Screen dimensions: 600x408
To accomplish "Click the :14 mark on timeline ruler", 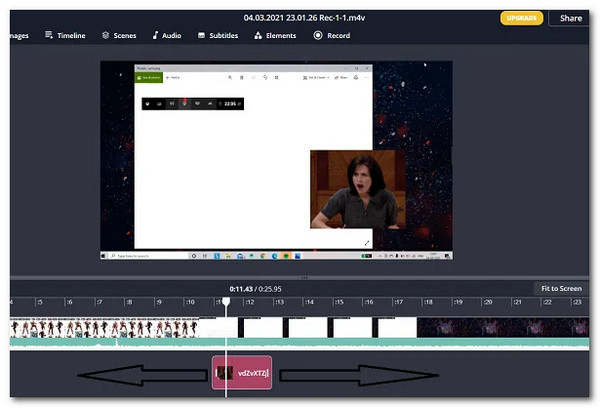I will pos(309,302).
